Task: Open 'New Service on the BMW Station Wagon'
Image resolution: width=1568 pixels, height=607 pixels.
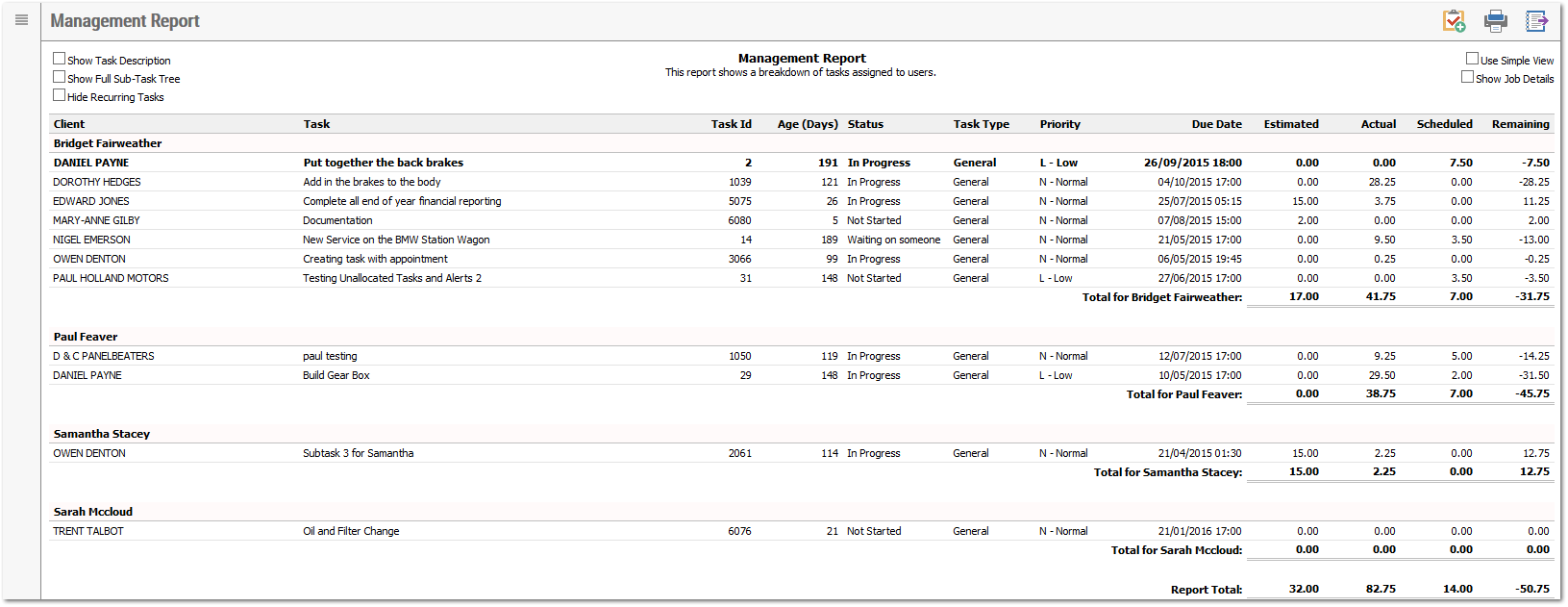Action: tap(396, 240)
